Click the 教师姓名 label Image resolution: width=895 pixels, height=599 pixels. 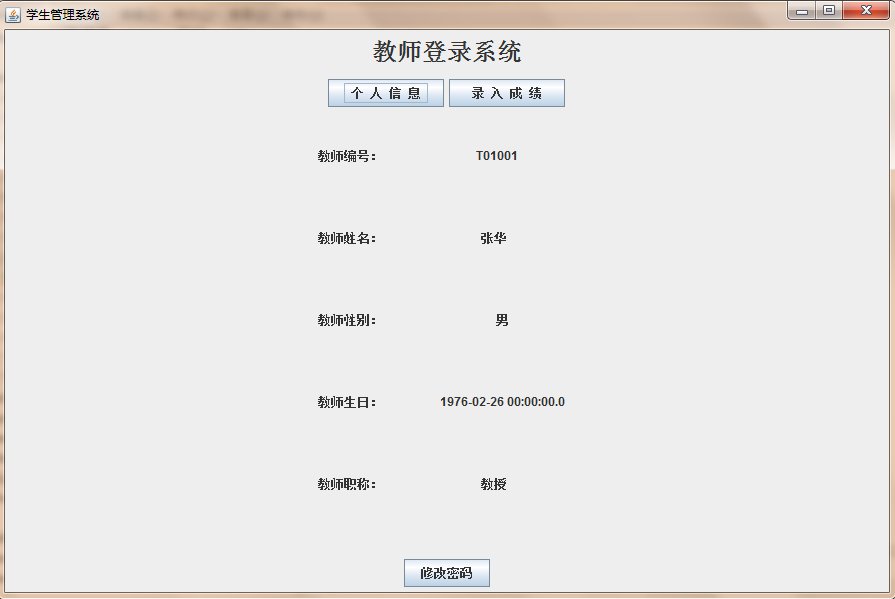coord(347,238)
